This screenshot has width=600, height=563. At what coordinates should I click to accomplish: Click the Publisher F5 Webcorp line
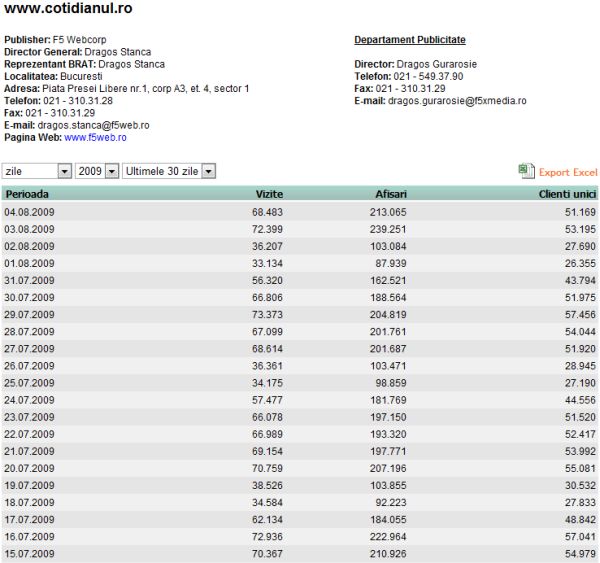point(55,40)
